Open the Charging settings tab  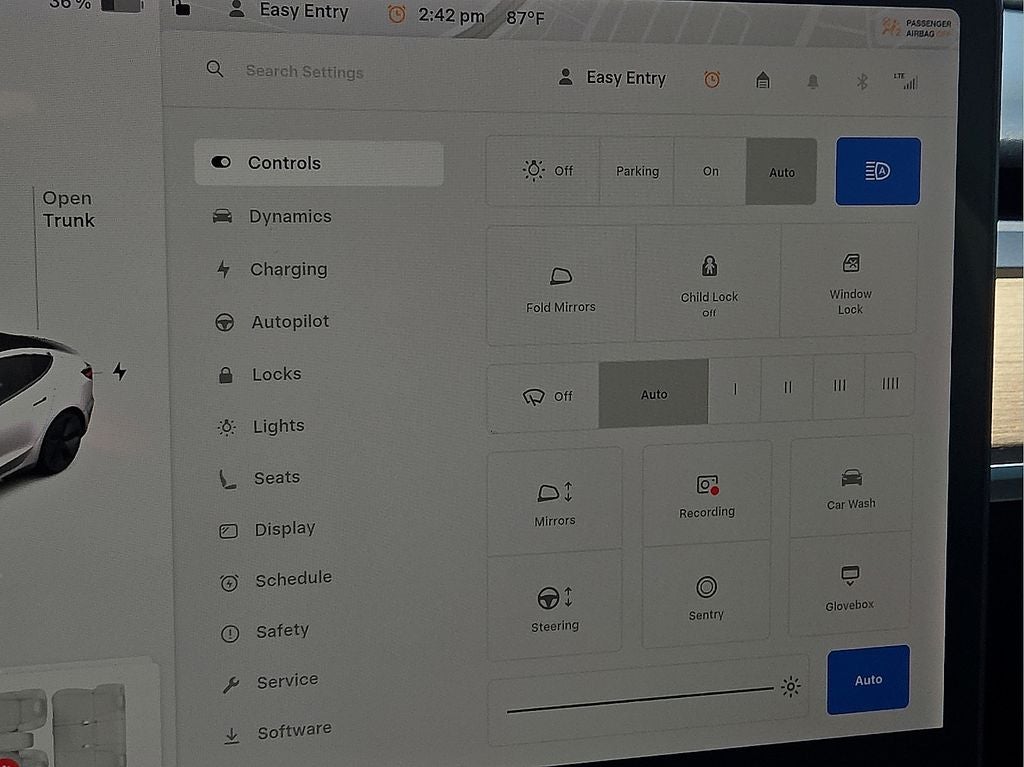click(288, 269)
